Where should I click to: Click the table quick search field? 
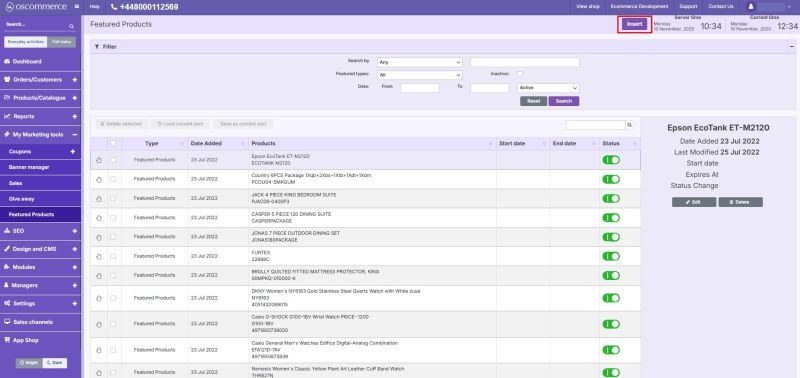[x=595, y=124]
